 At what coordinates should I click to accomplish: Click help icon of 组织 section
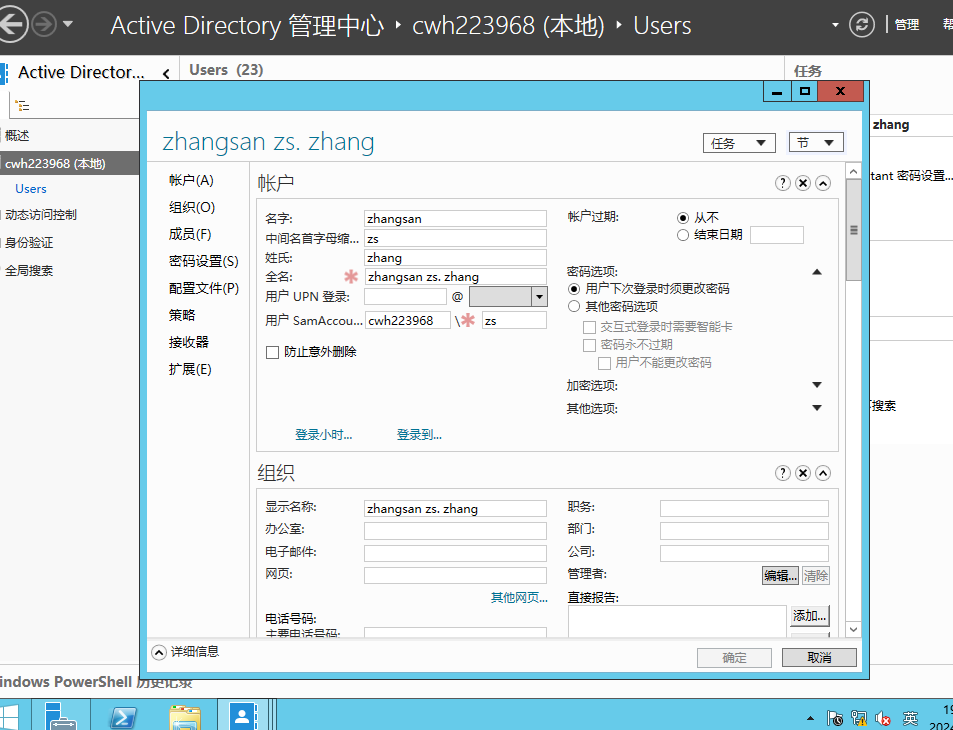[783, 473]
